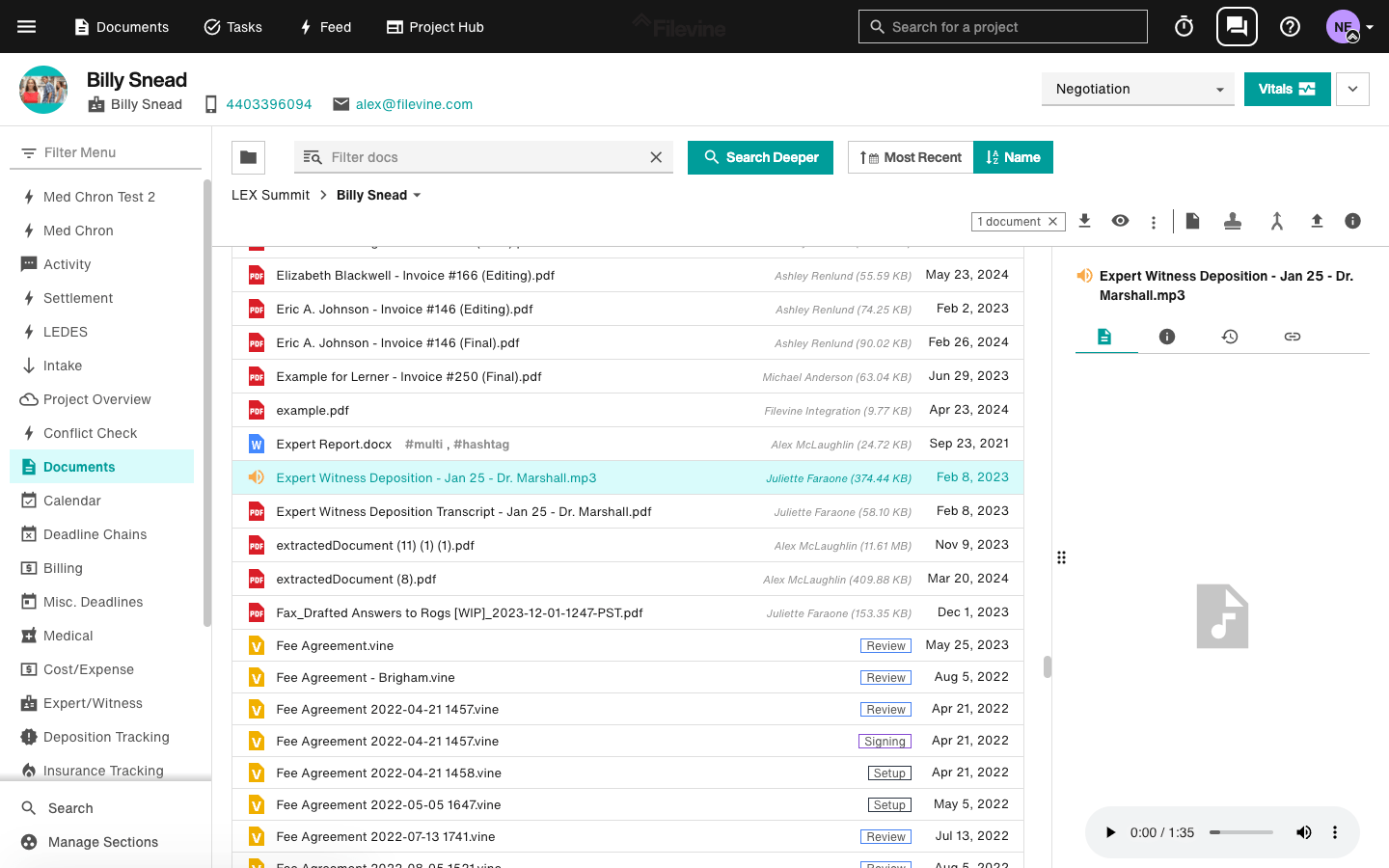Screen dimensions: 1389x868
Task: Click the document list scrollbar
Action: pos(1047,667)
